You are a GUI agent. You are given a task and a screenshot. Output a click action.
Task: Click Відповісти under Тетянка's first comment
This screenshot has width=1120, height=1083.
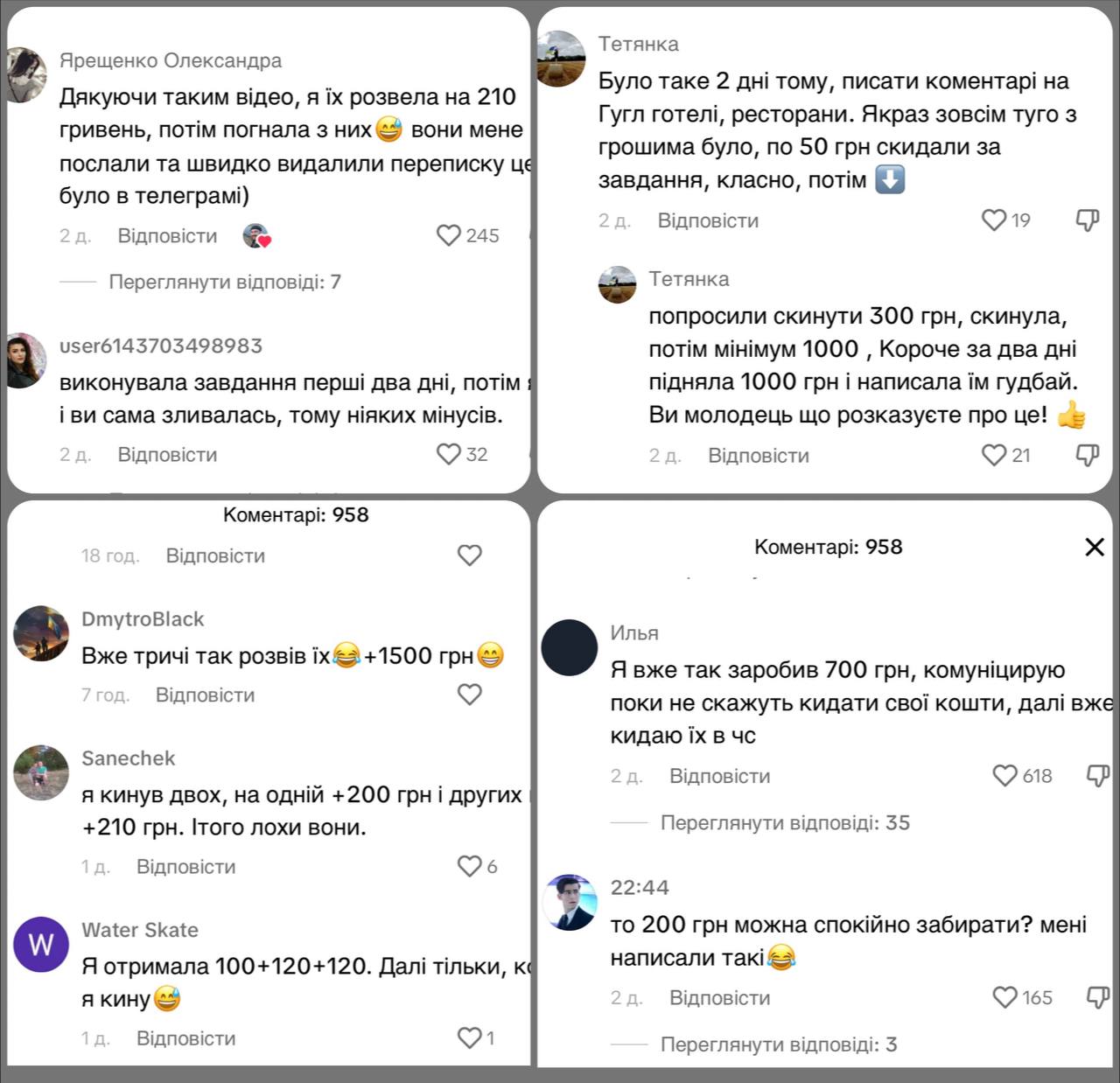point(709,220)
